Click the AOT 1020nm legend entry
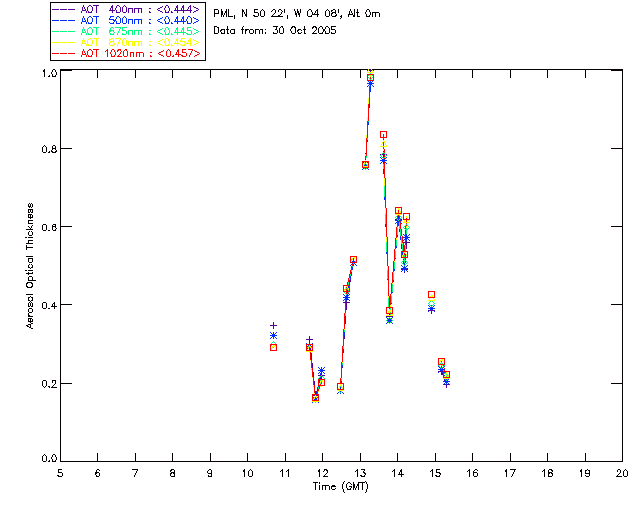 (x=127, y=53)
